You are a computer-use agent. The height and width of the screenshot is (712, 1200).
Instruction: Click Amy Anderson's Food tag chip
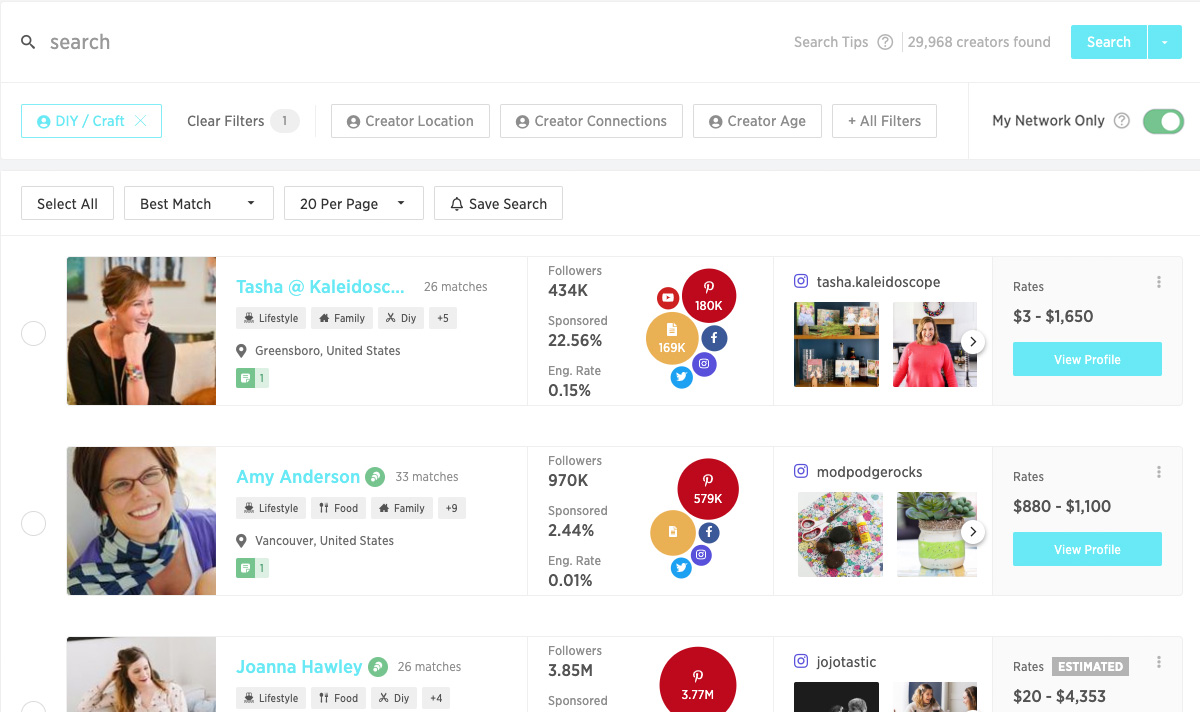pos(338,508)
